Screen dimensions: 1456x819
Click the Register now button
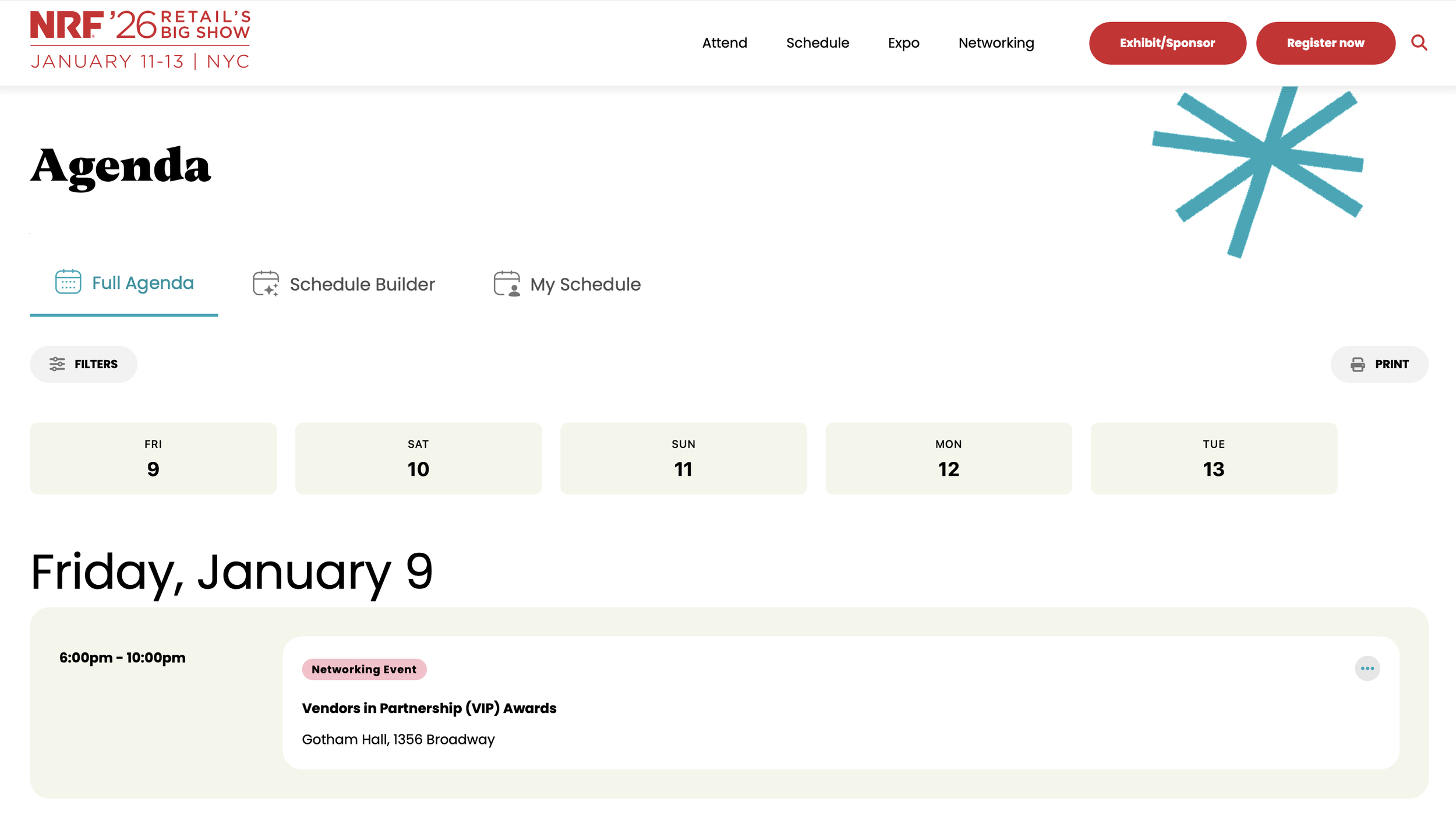point(1325,43)
